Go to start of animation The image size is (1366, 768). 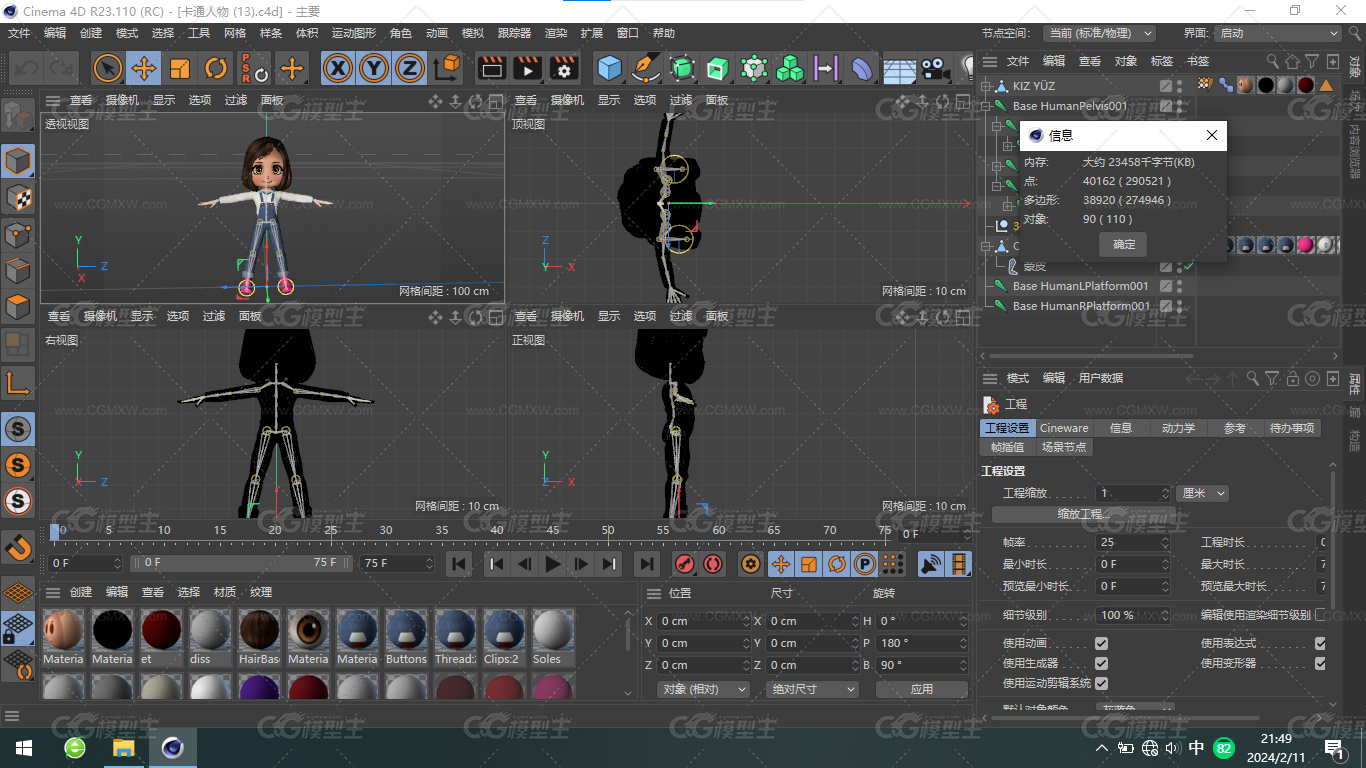pos(459,564)
